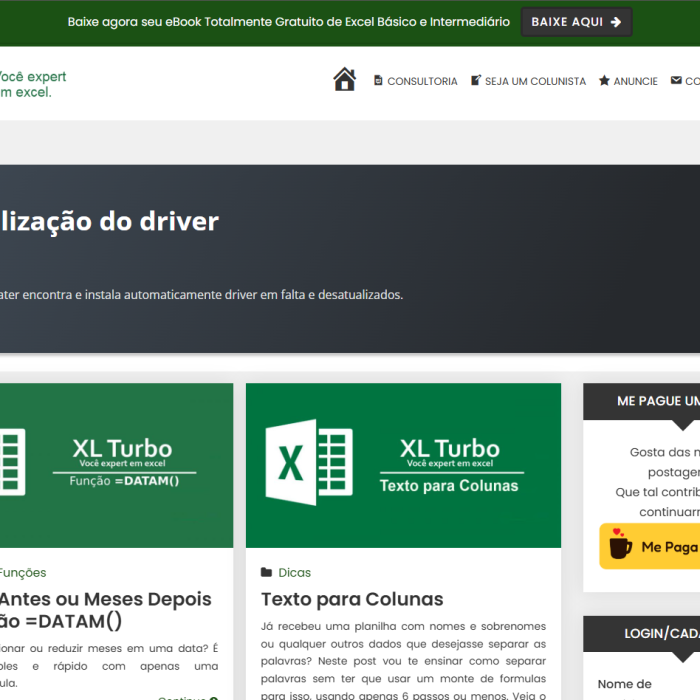Click the pencil icon beside Seja um Colunista

[476, 81]
